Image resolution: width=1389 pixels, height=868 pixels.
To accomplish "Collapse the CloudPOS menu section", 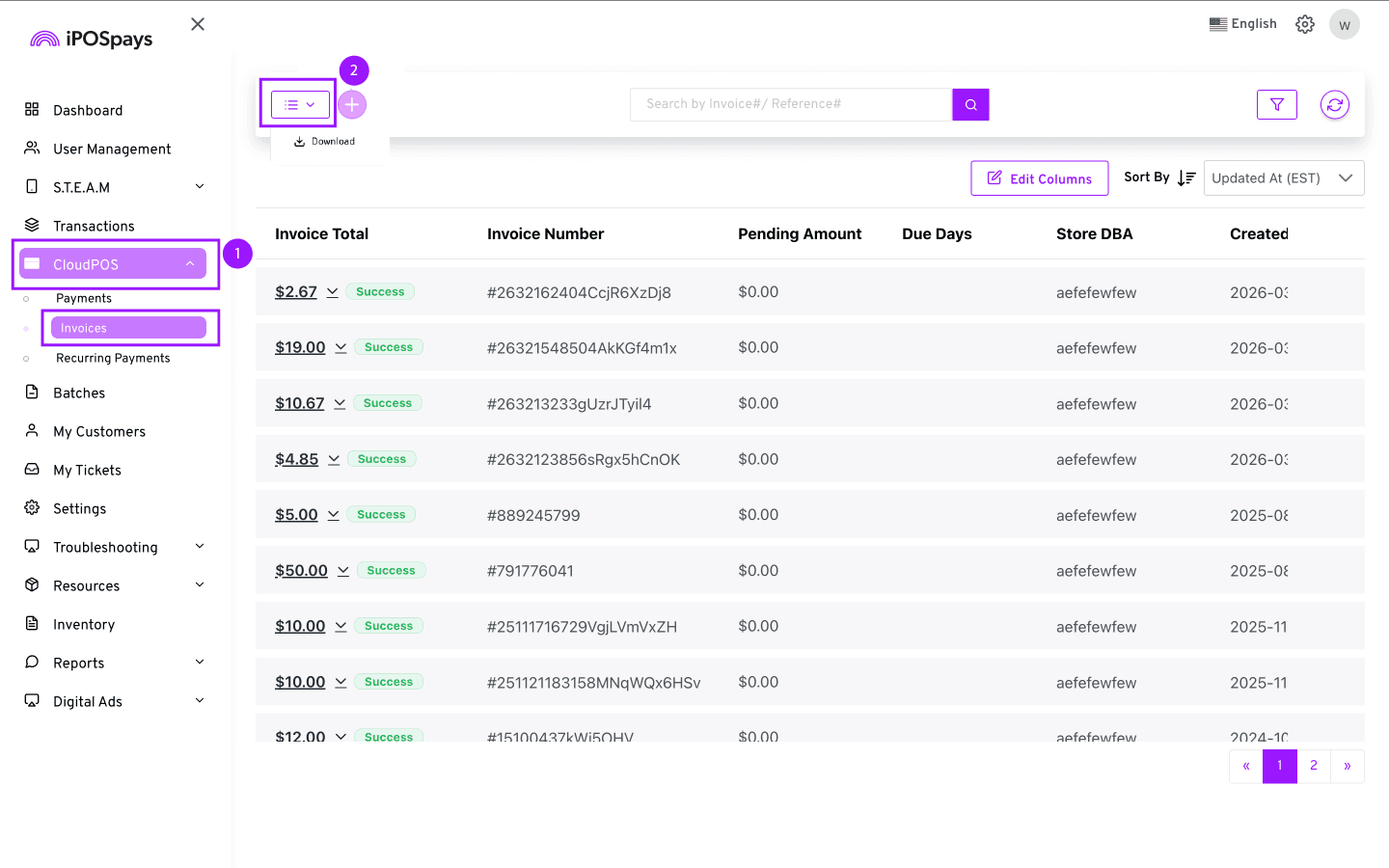I will [x=190, y=264].
